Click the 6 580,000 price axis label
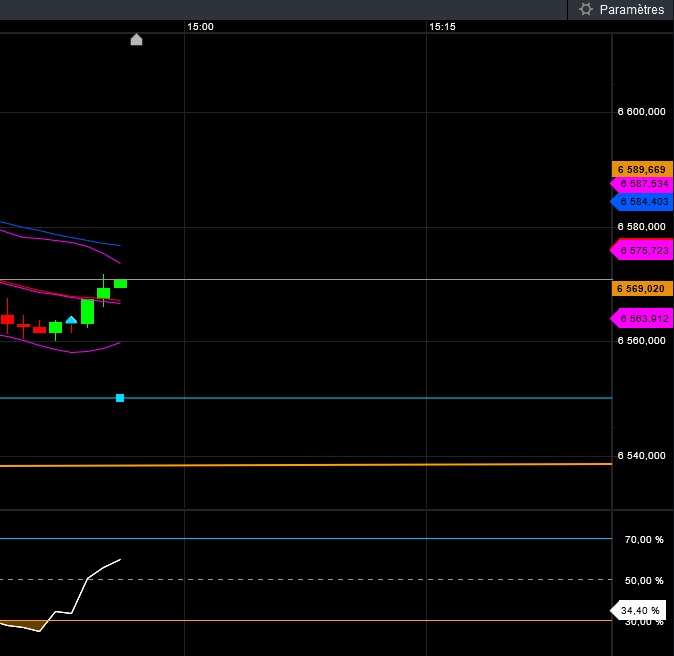This screenshot has height=656, width=674. [x=641, y=227]
